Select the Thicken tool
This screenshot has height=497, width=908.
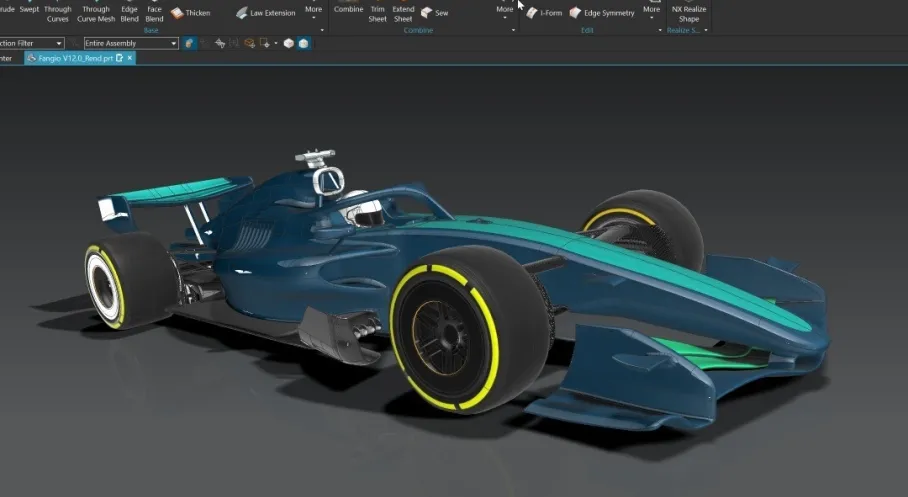point(191,13)
